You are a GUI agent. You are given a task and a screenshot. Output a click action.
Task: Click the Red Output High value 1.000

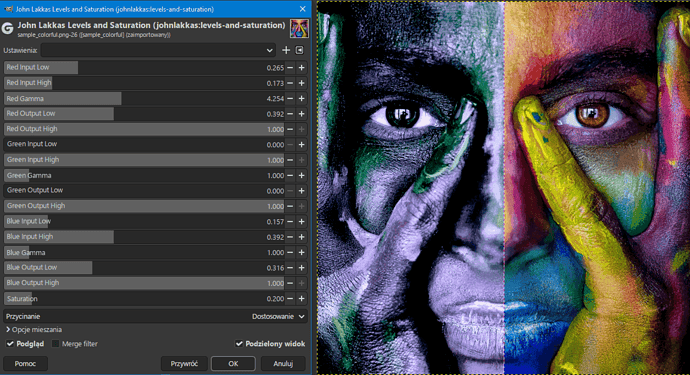click(275, 129)
